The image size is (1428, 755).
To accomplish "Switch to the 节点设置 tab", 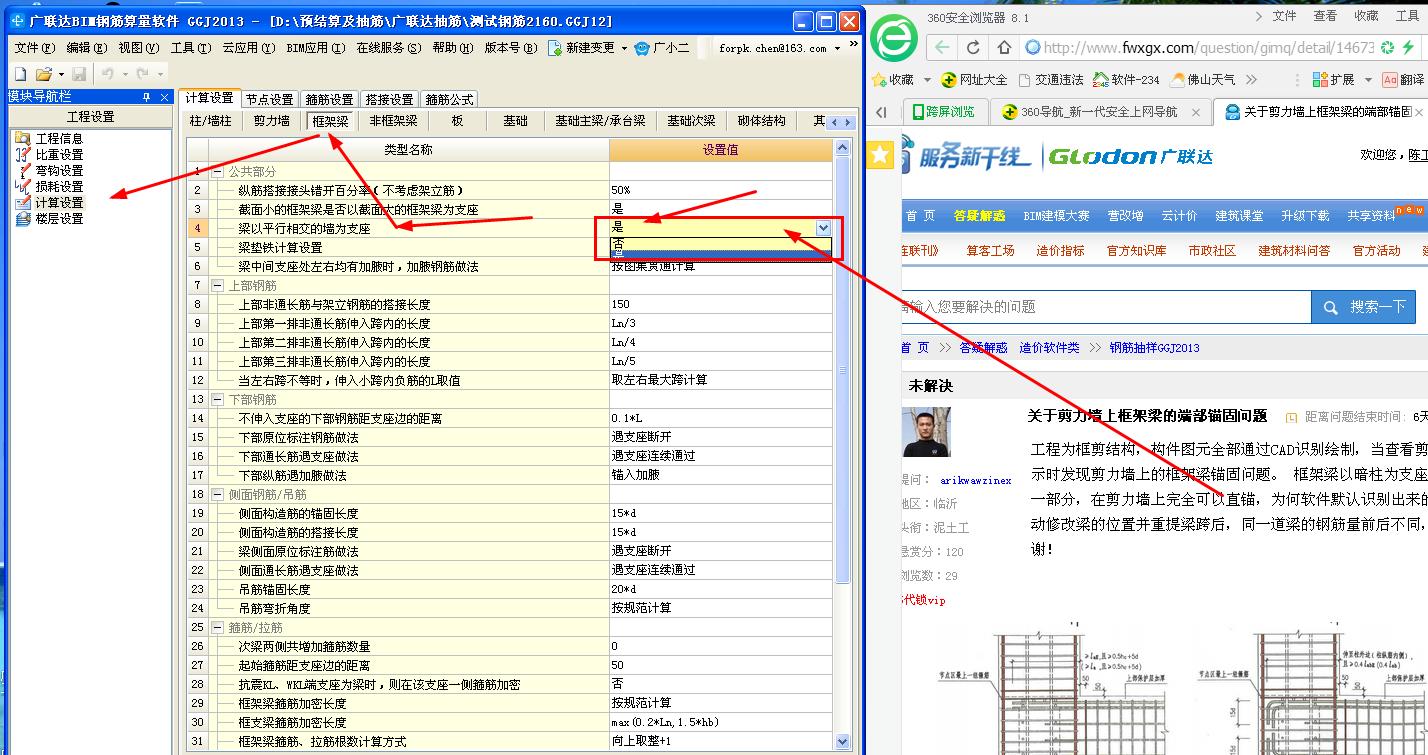I will pyautogui.click(x=269, y=99).
